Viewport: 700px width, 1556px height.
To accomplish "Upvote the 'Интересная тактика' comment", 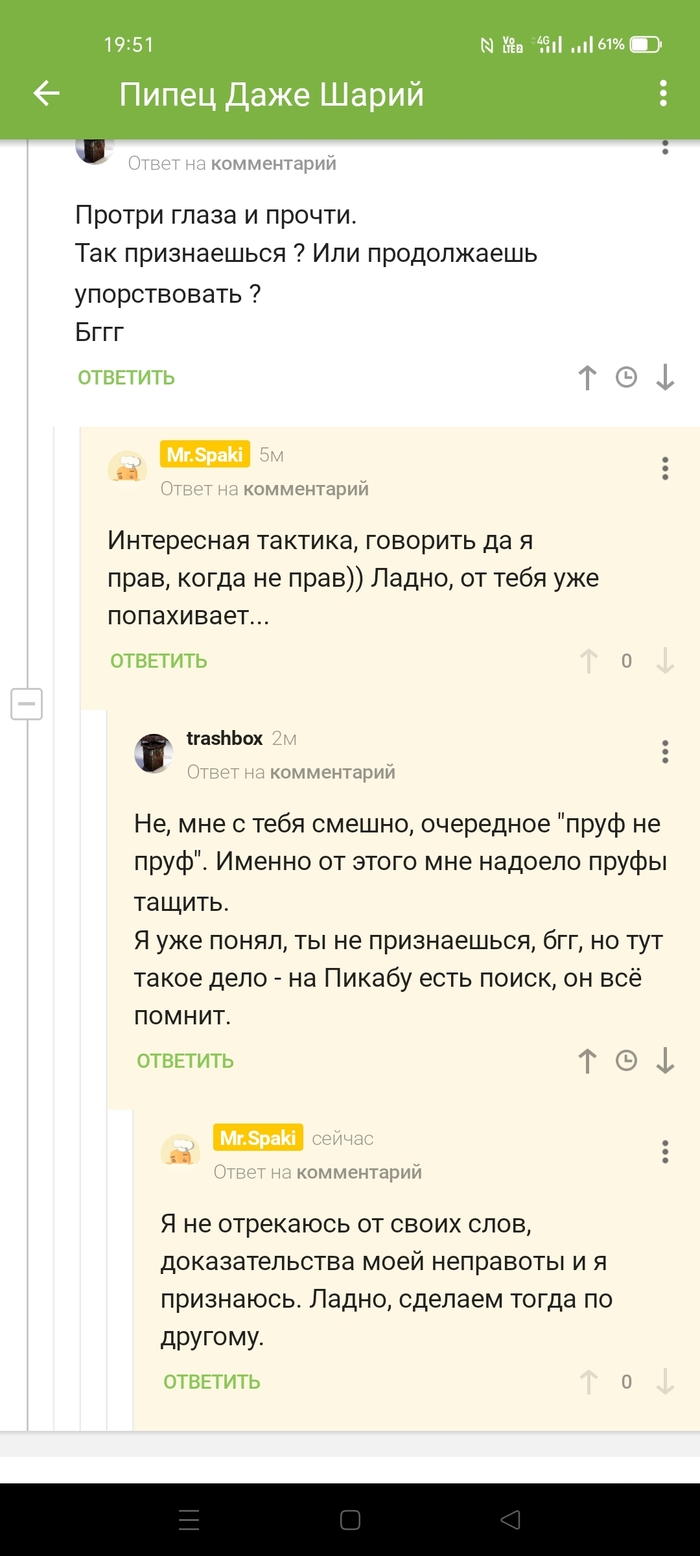I will pyautogui.click(x=588, y=661).
